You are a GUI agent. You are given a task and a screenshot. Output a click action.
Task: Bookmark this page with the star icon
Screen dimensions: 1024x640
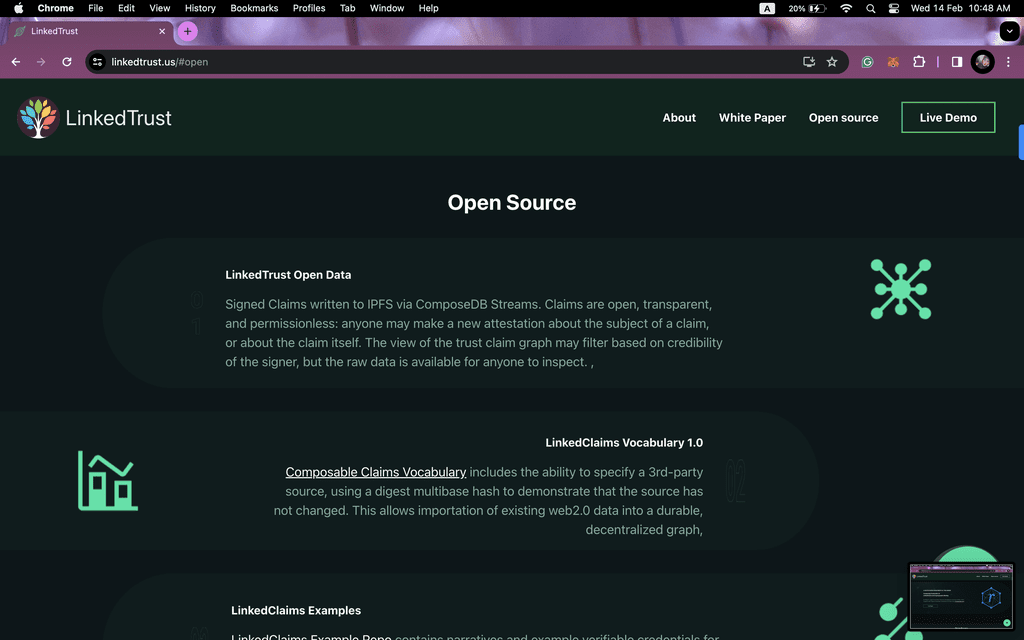pos(832,62)
